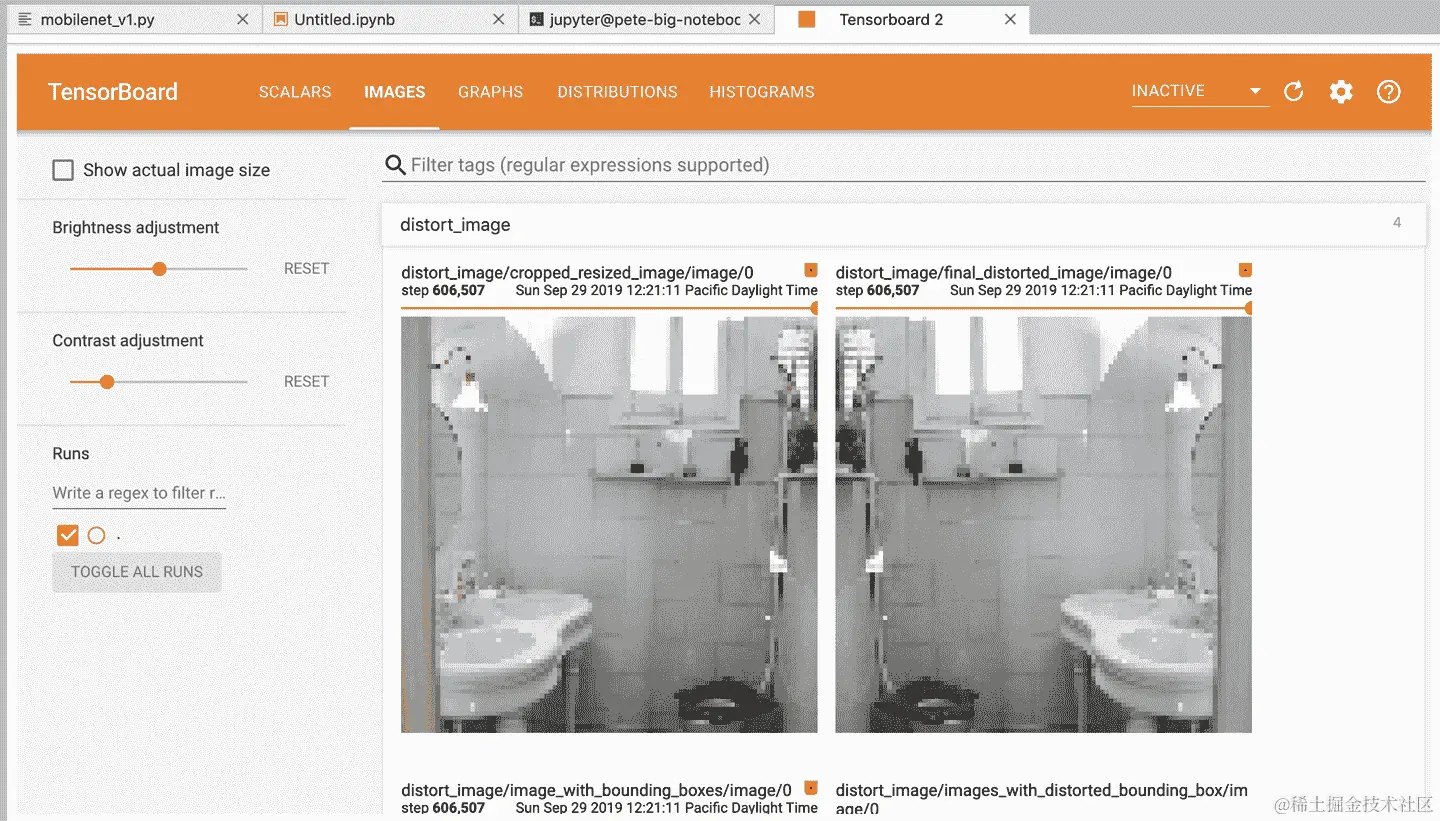The width and height of the screenshot is (1440, 821).
Task: Close the jupyter@pete terminal tab
Action: pos(755,19)
